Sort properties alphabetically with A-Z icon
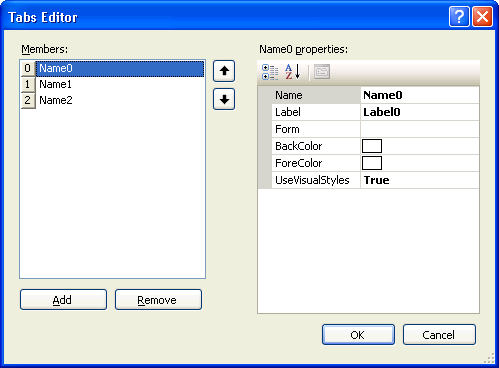 pyautogui.click(x=293, y=72)
